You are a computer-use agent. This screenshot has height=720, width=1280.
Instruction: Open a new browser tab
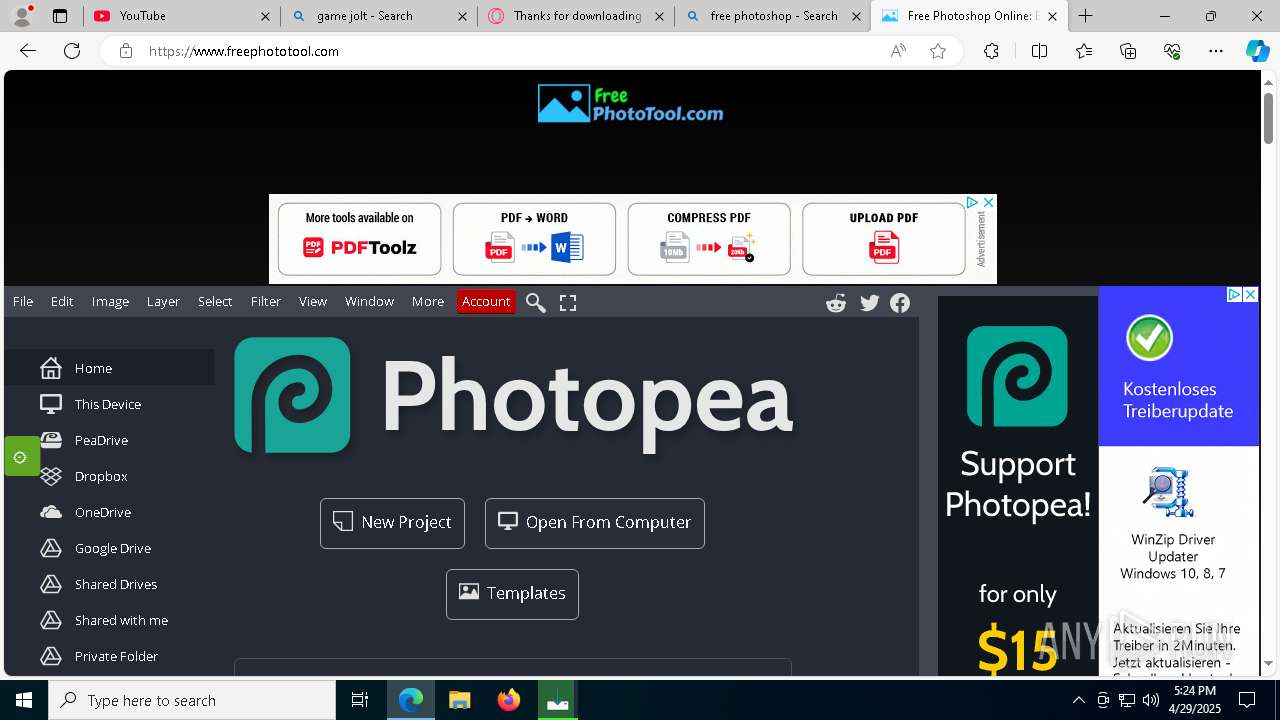tap(1086, 16)
